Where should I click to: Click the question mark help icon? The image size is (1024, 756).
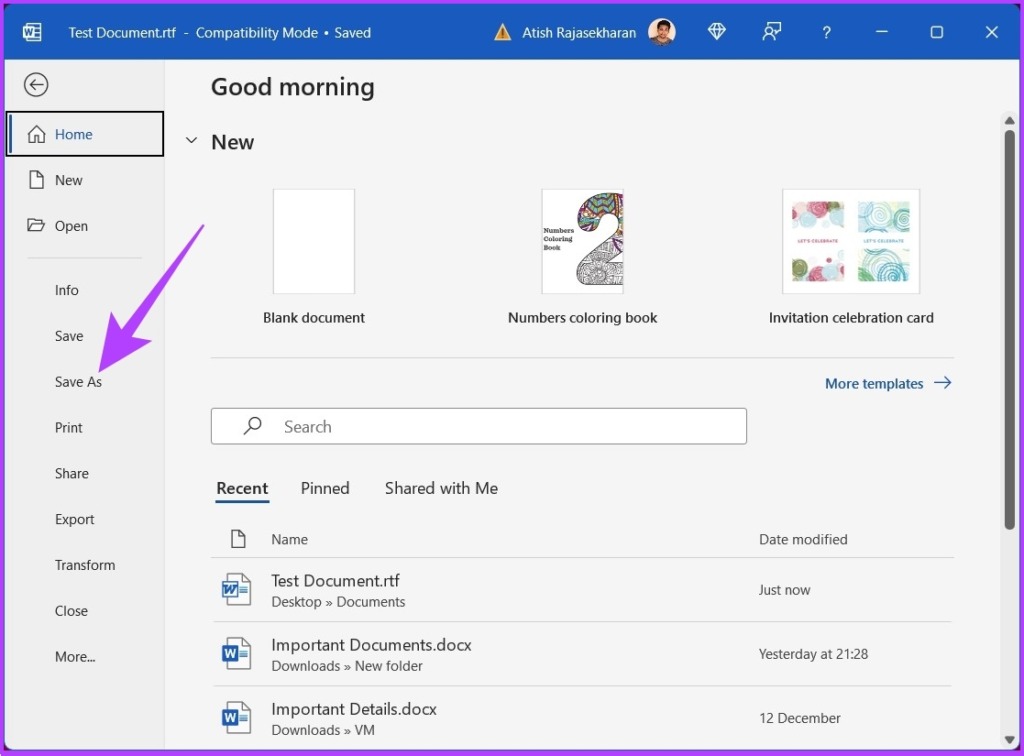(826, 32)
